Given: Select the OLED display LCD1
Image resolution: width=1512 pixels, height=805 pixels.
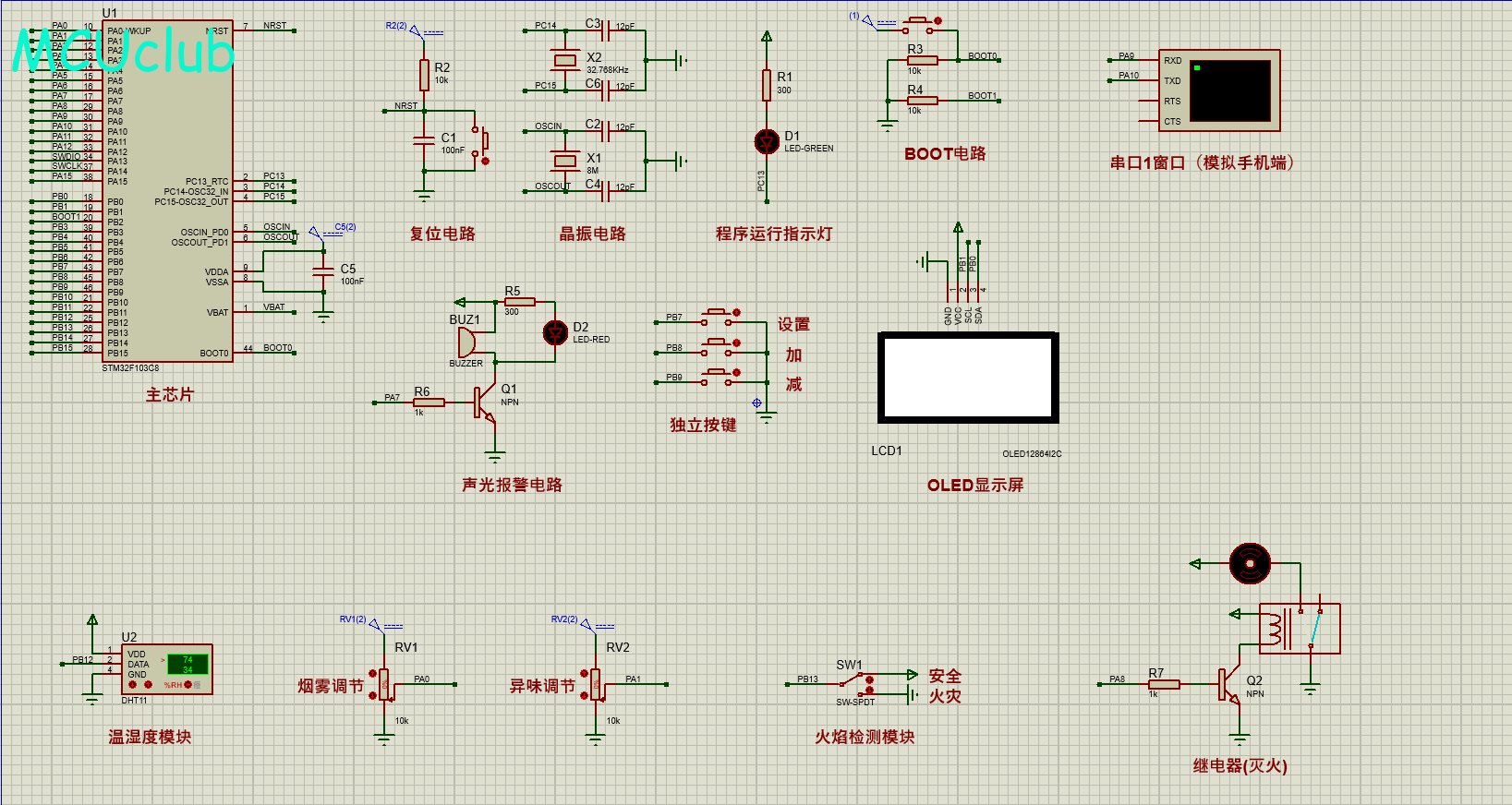Looking at the screenshot, I should pyautogui.click(x=968, y=378).
